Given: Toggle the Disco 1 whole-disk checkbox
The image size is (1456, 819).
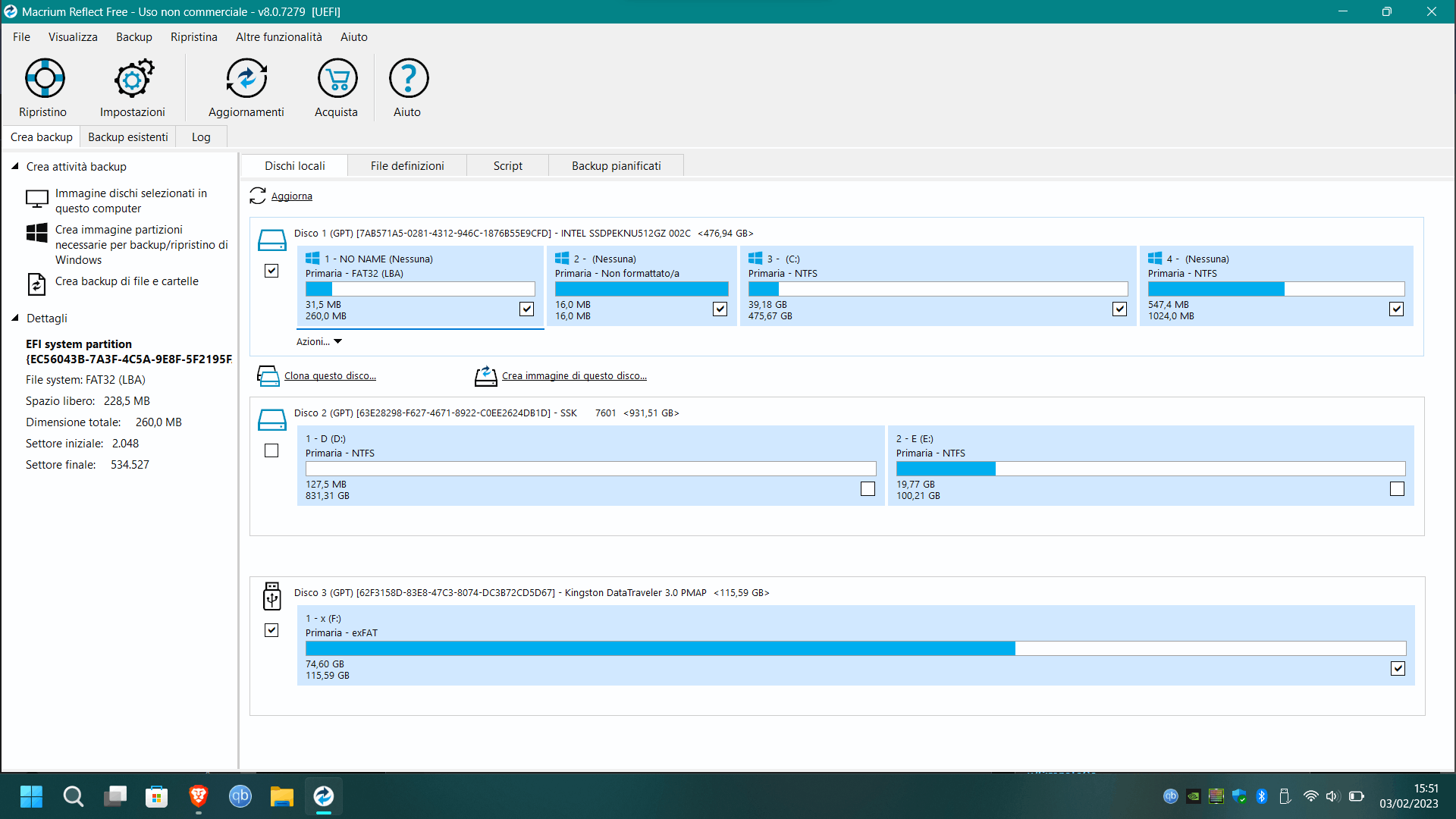Looking at the screenshot, I should 271,271.
